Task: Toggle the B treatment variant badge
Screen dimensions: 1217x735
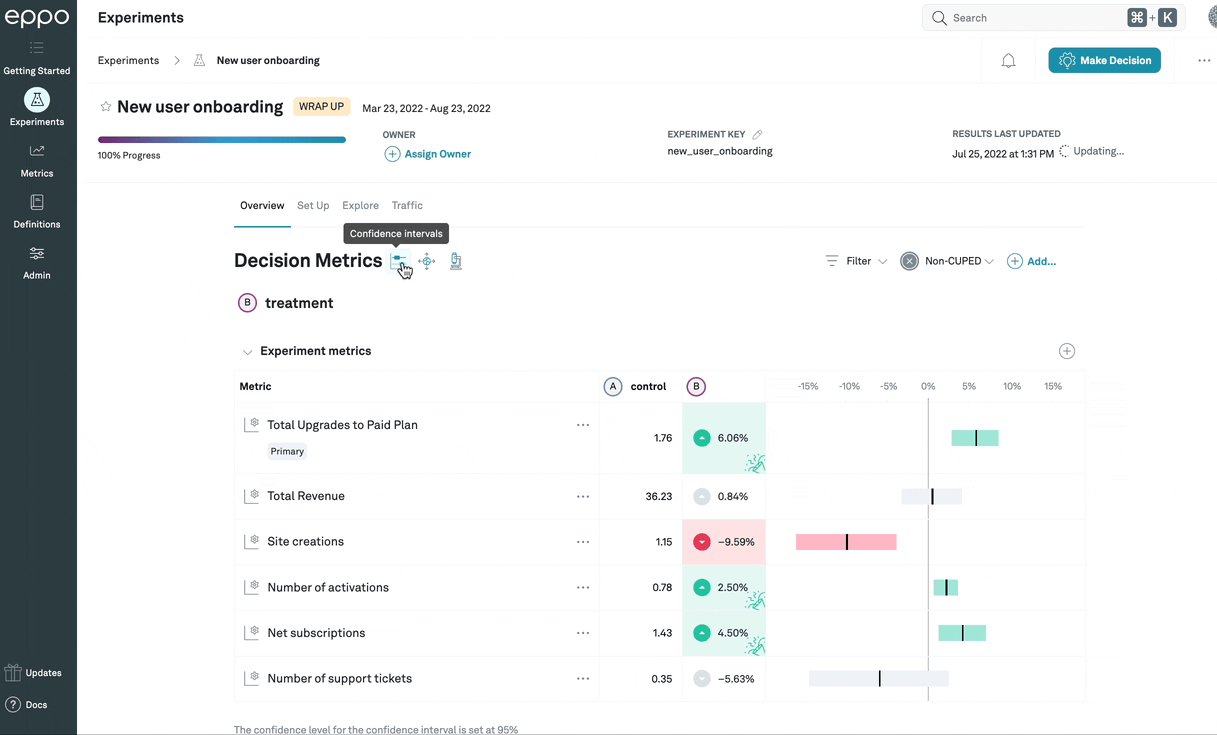Action: (247, 302)
